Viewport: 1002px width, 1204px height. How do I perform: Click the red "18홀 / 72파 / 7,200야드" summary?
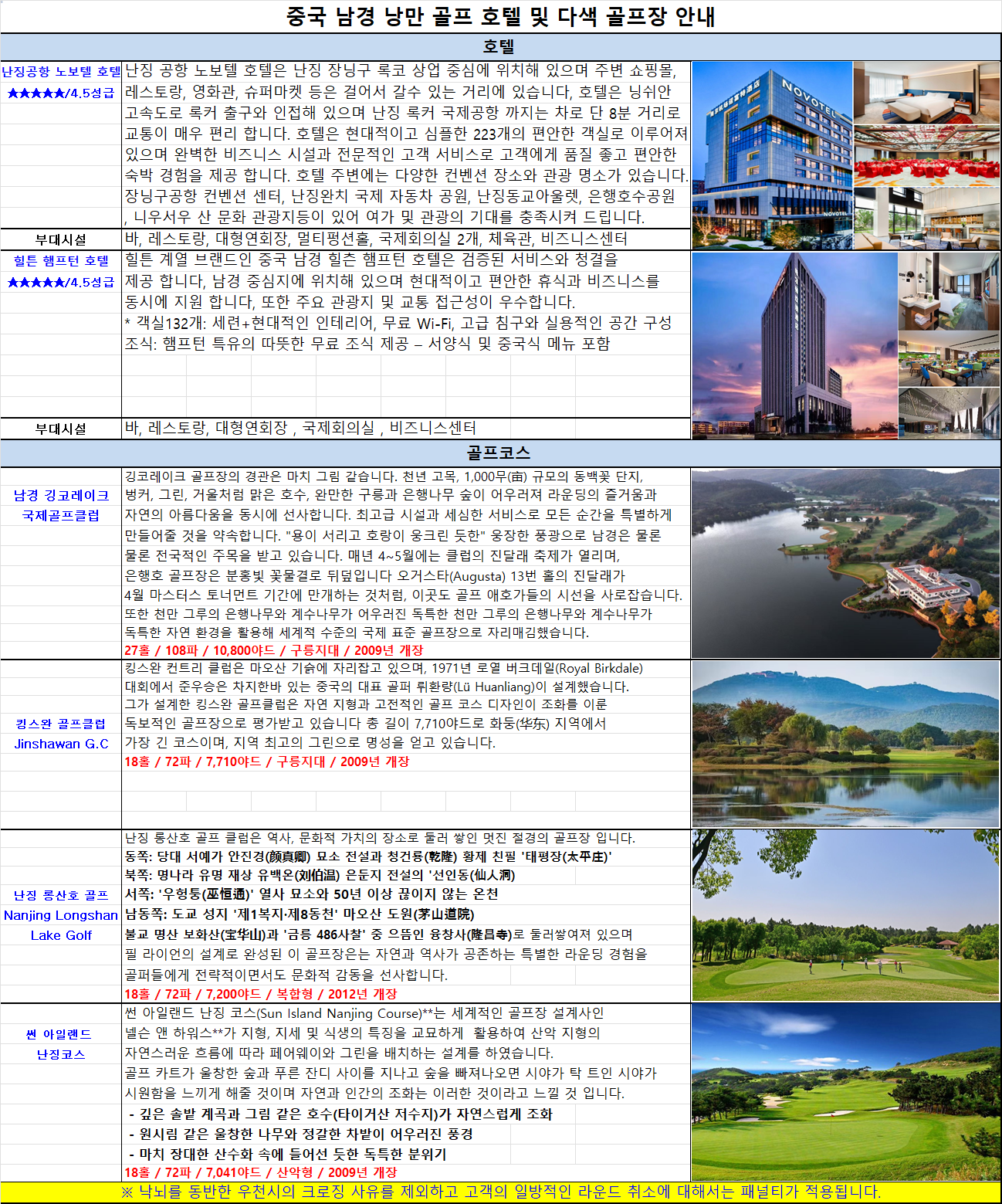coord(261,994)
